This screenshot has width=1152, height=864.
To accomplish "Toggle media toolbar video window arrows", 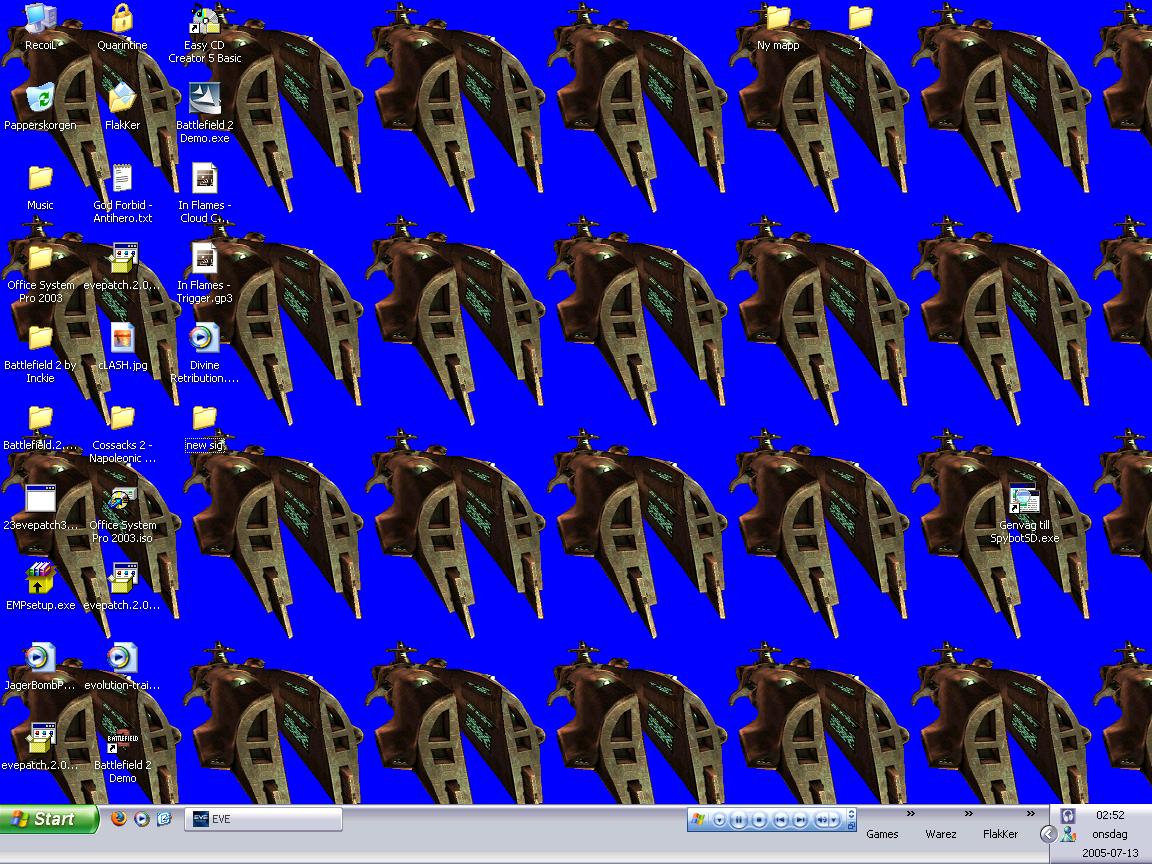I will pos(852,813).
